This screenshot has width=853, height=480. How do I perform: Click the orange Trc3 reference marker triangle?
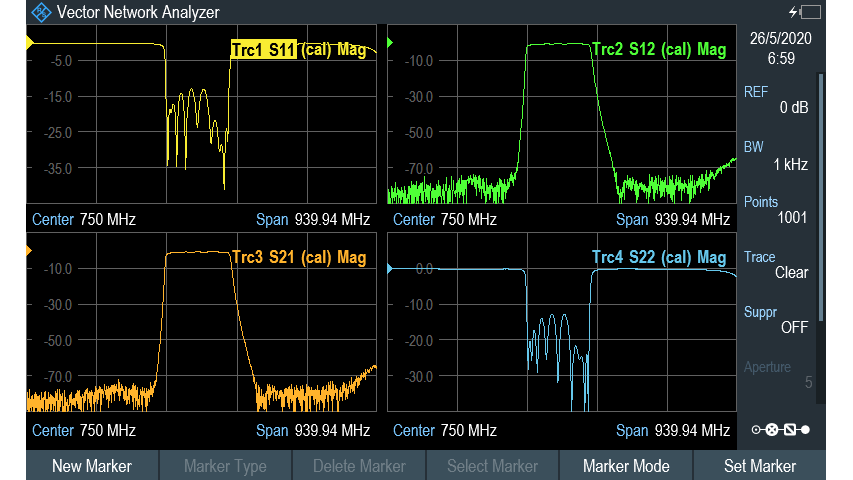coord(29,249)
